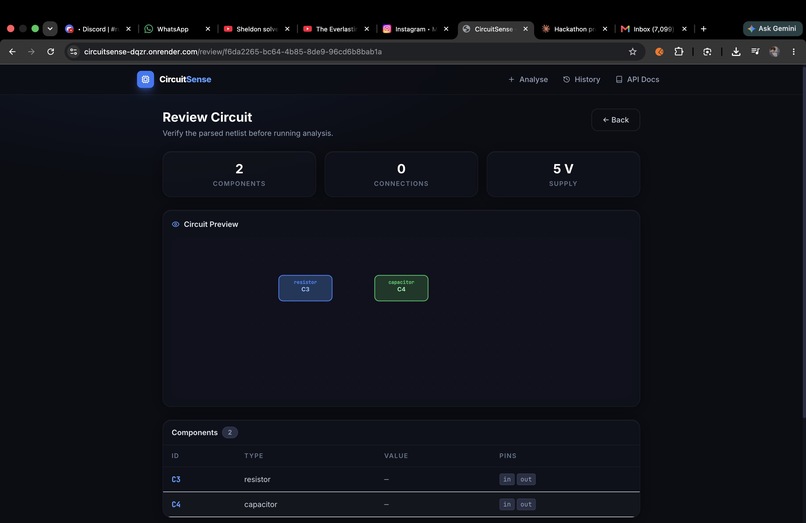Go back in browser history

point(12,51)
